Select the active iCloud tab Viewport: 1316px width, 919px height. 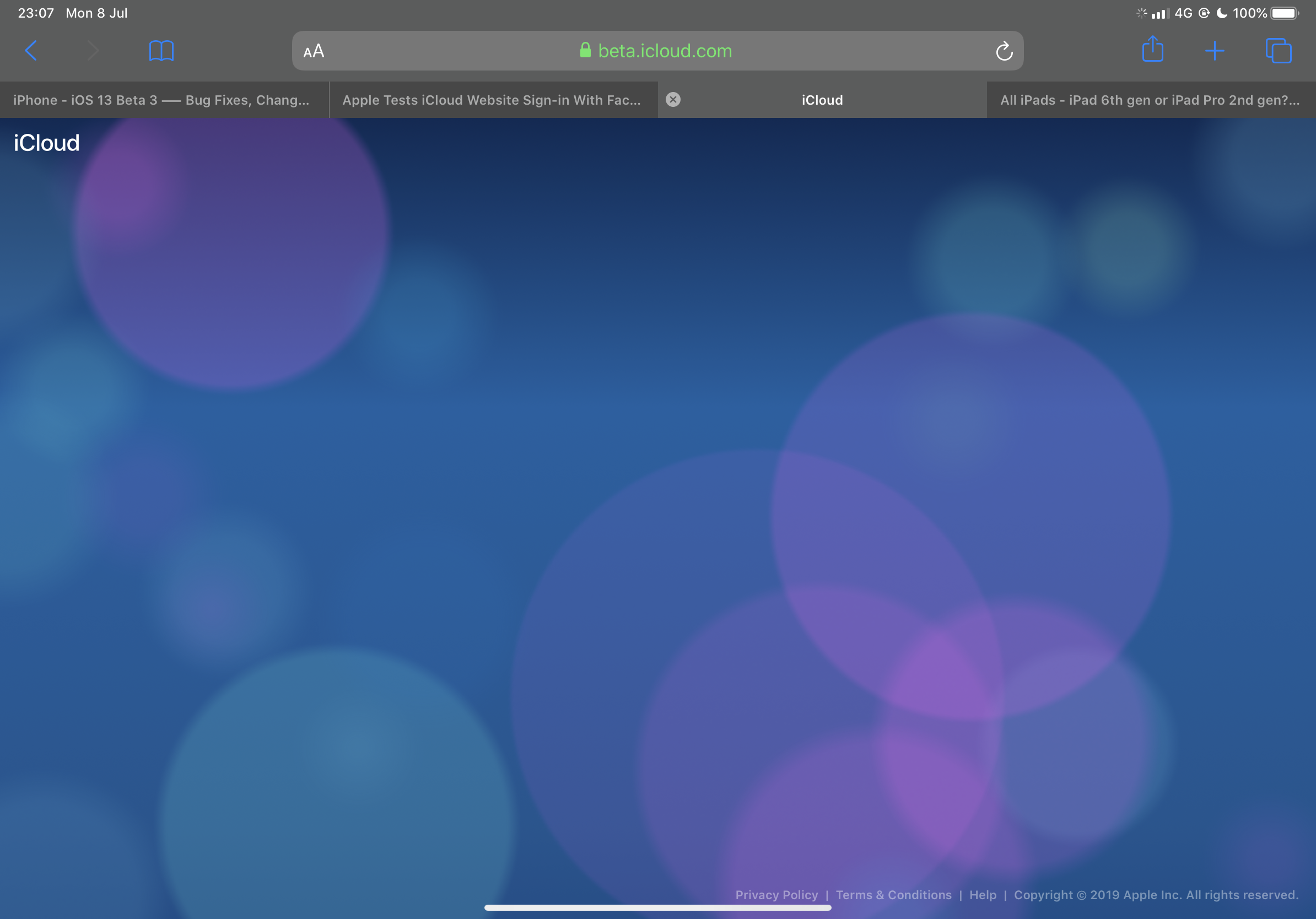822,100
